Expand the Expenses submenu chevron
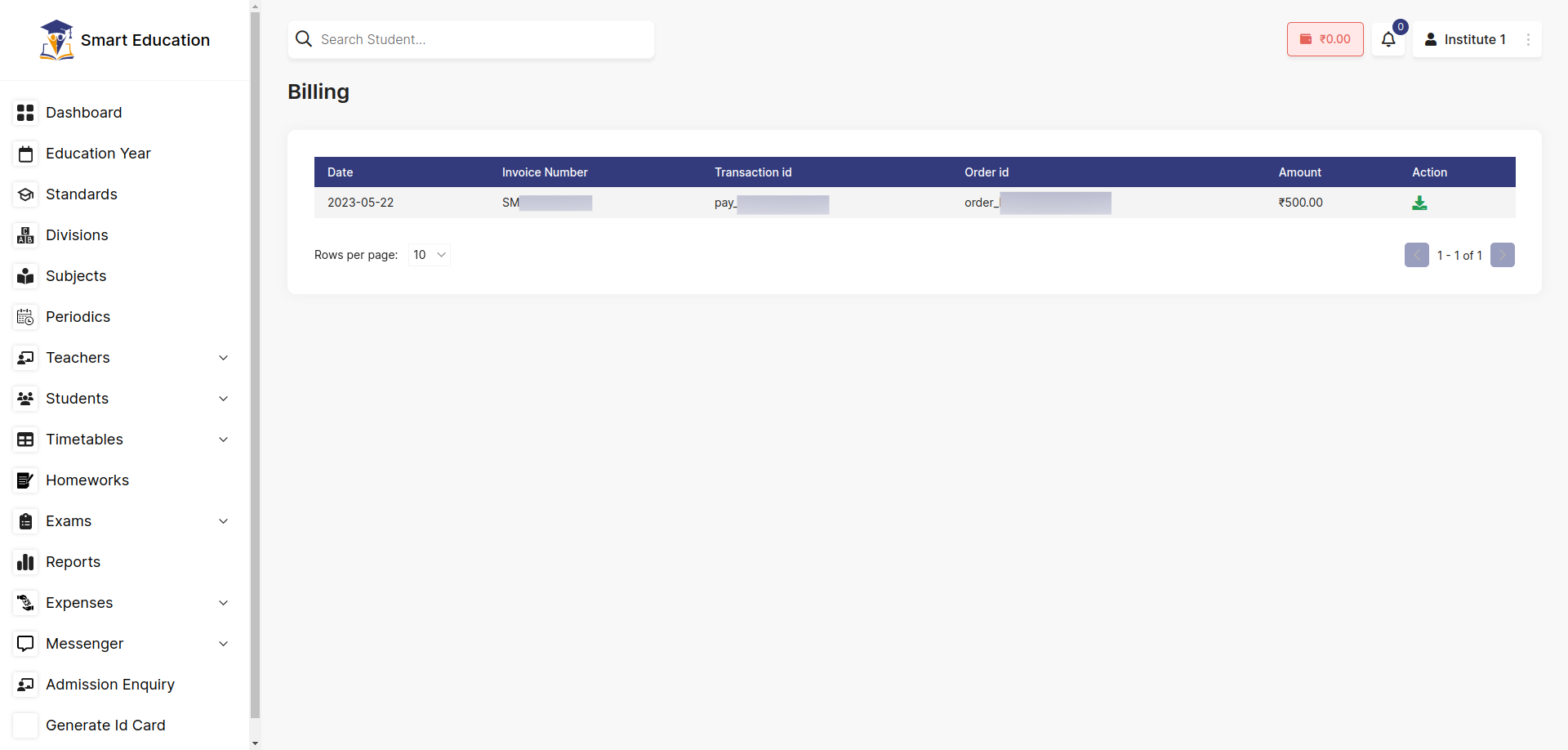 pos(223,603)
